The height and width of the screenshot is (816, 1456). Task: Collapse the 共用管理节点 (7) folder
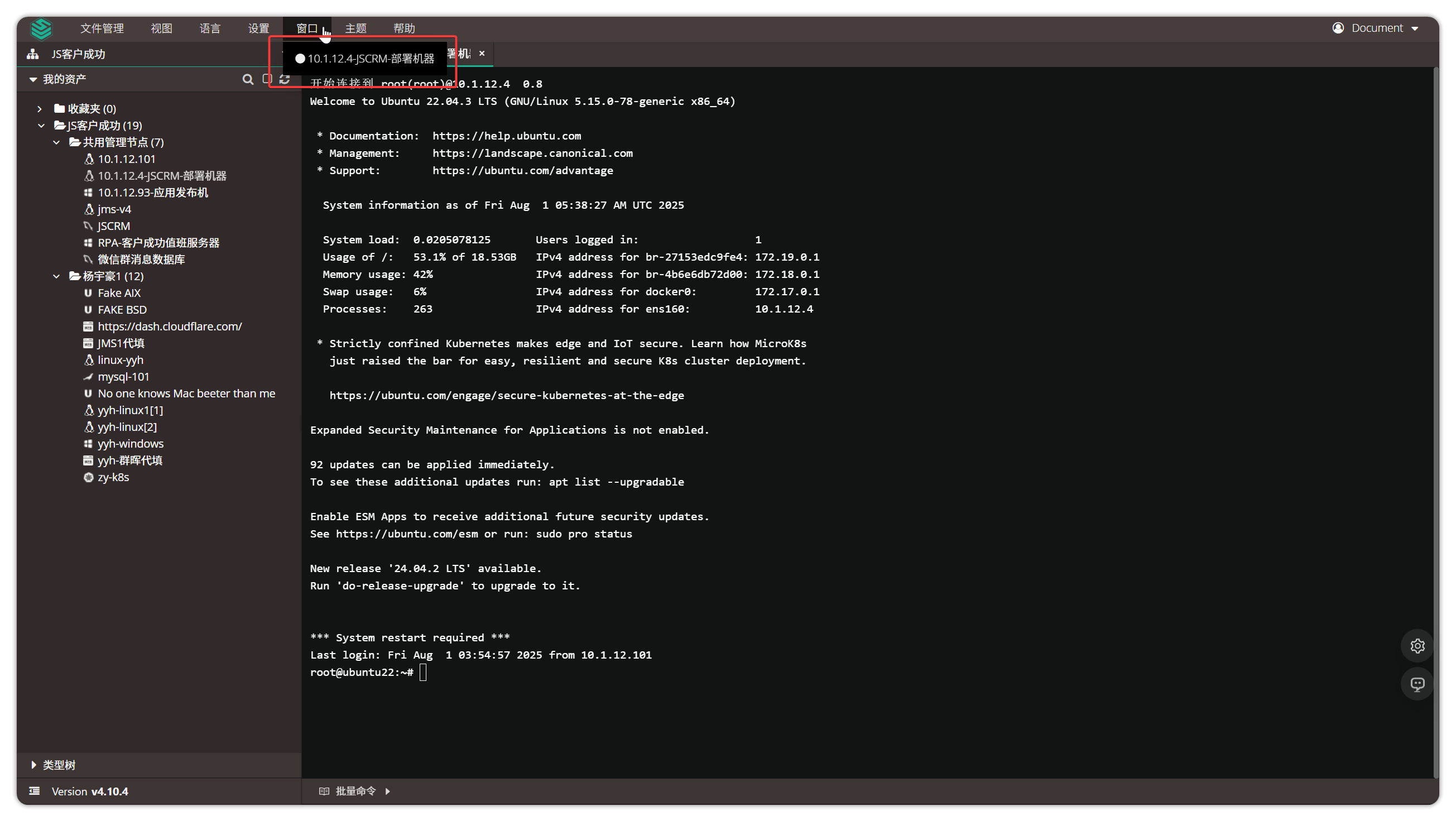pos(56,142)
